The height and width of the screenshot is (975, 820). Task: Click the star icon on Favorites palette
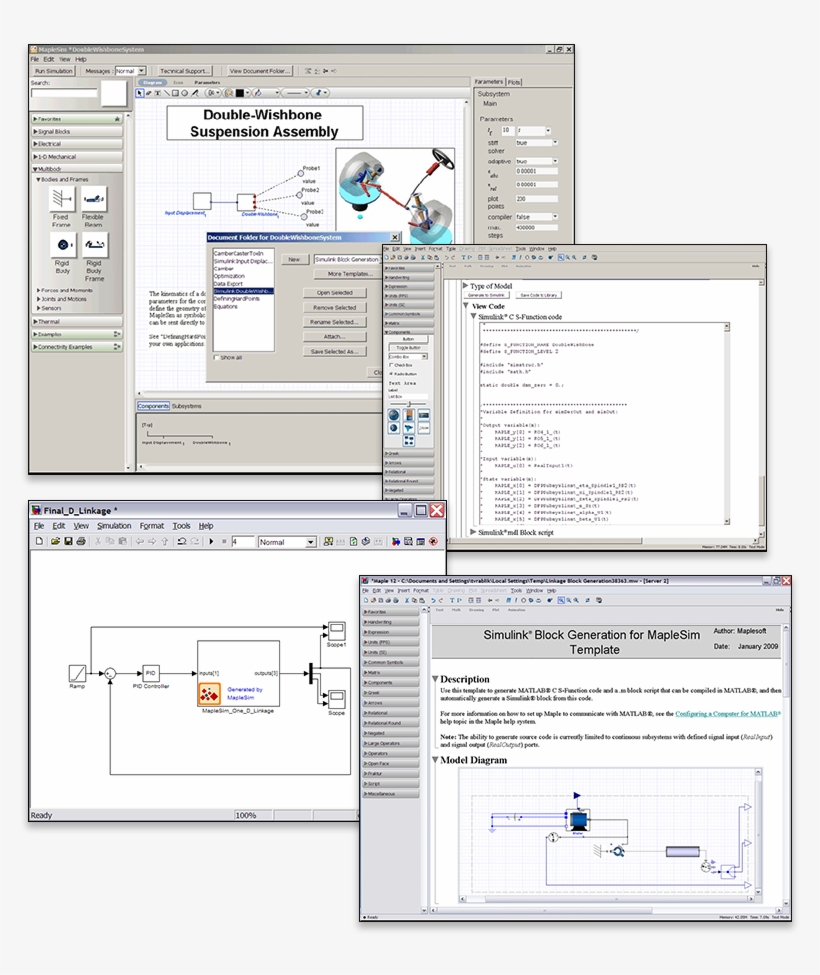tap(116, 119)
